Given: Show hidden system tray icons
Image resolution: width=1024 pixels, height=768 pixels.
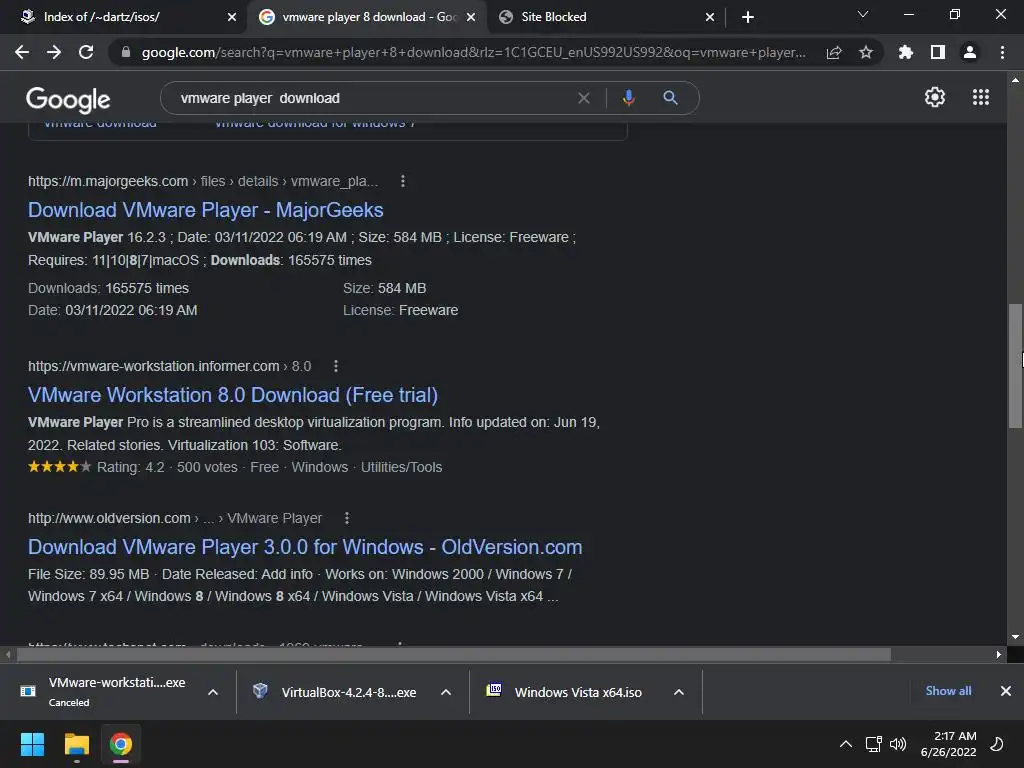Looking at the screenshot, I should pyautogui.click(x=845, y=744).
